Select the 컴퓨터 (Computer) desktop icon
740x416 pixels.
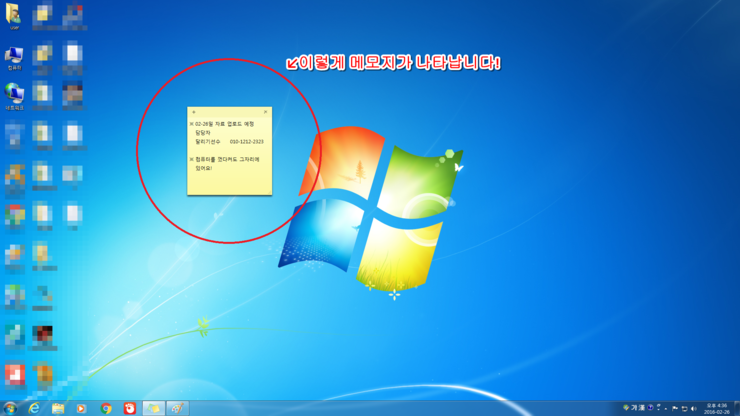14,59
